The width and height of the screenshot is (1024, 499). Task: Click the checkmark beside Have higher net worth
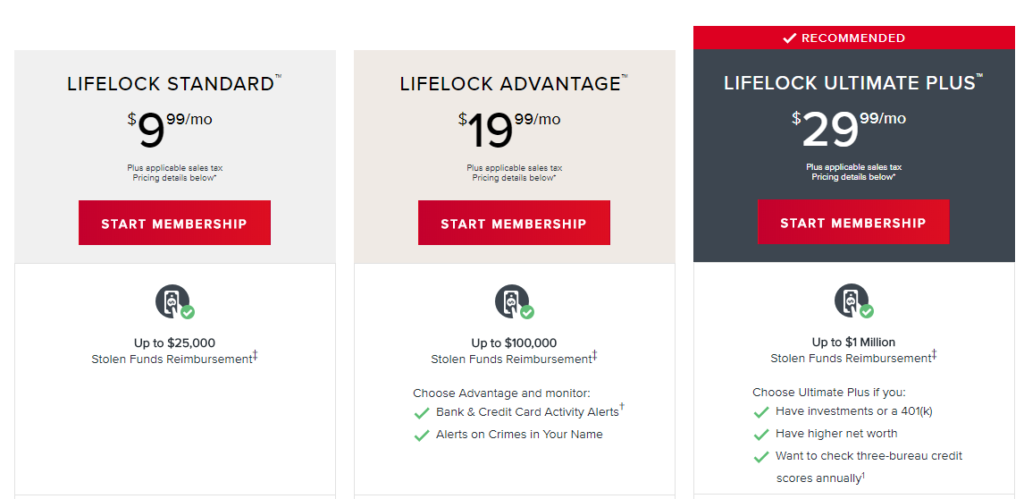point(761,434)
